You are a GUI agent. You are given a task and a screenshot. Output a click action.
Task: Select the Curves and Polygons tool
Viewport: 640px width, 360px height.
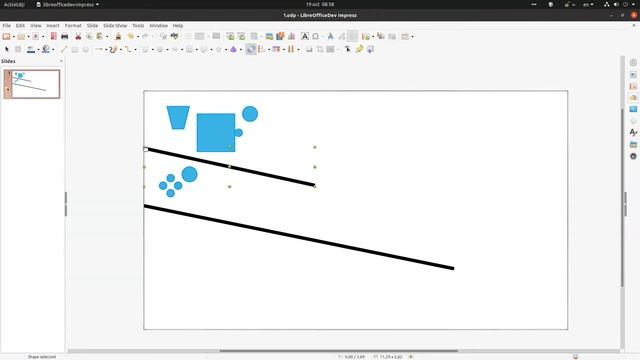[x=113, y=49]
